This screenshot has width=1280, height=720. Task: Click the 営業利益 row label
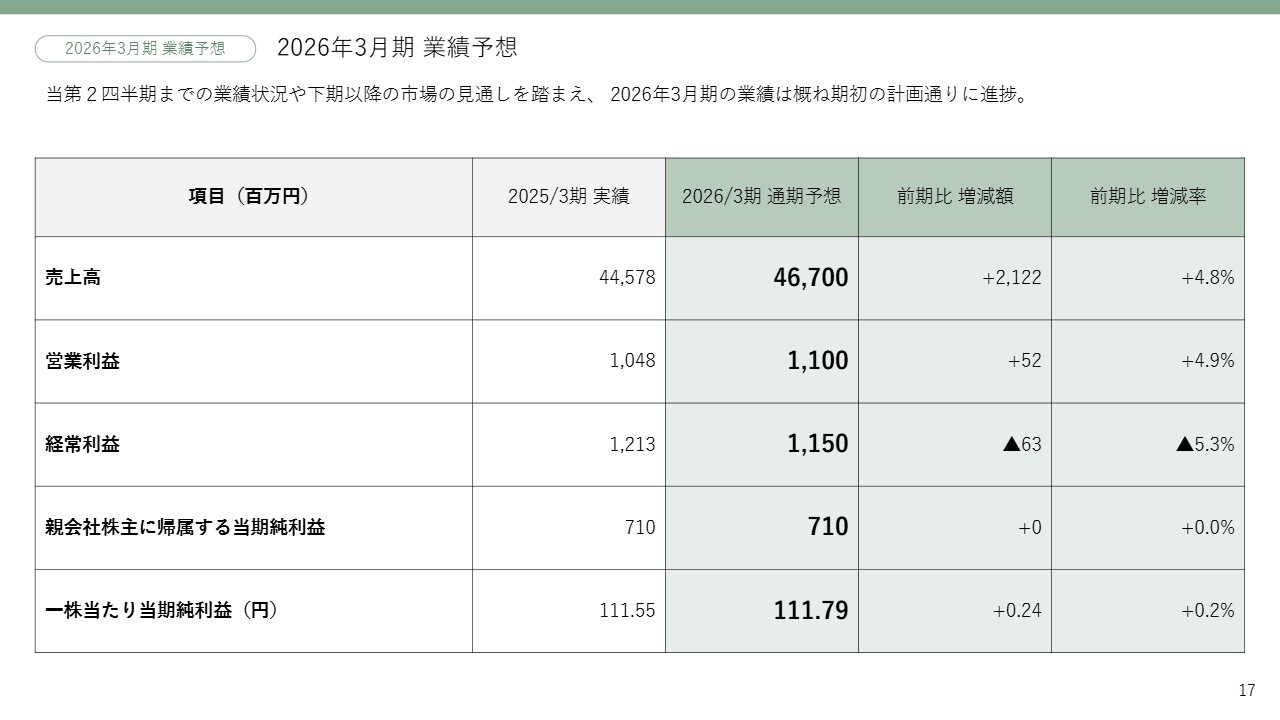tap(82, 361)
